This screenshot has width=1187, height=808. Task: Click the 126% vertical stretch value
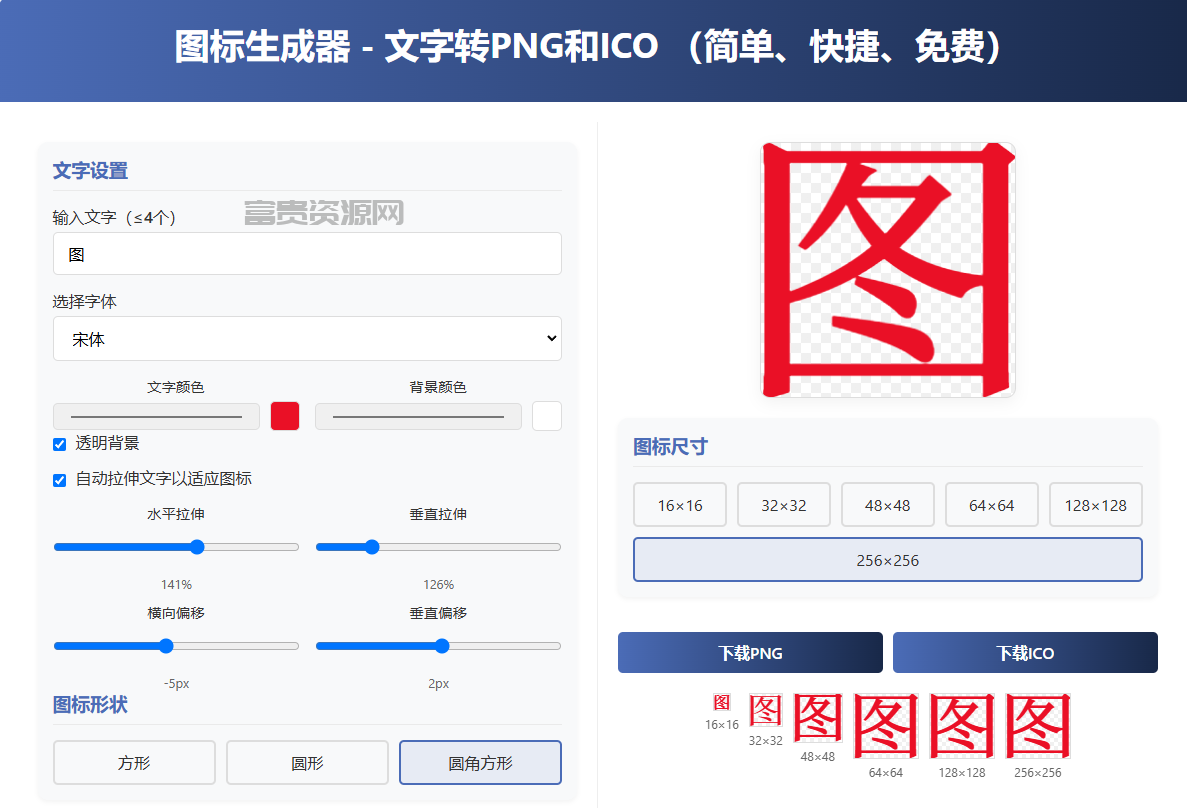pos(438,585)
